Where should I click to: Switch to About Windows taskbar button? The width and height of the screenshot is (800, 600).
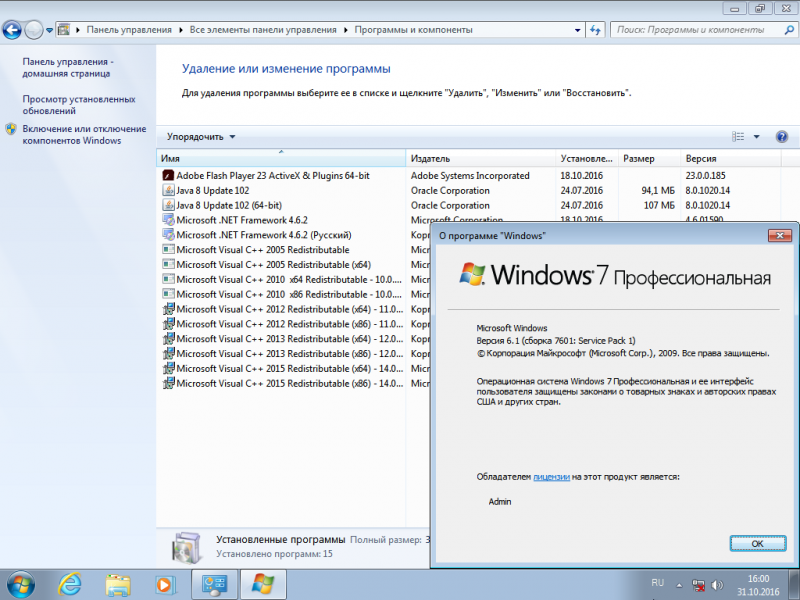click(263, 585)
